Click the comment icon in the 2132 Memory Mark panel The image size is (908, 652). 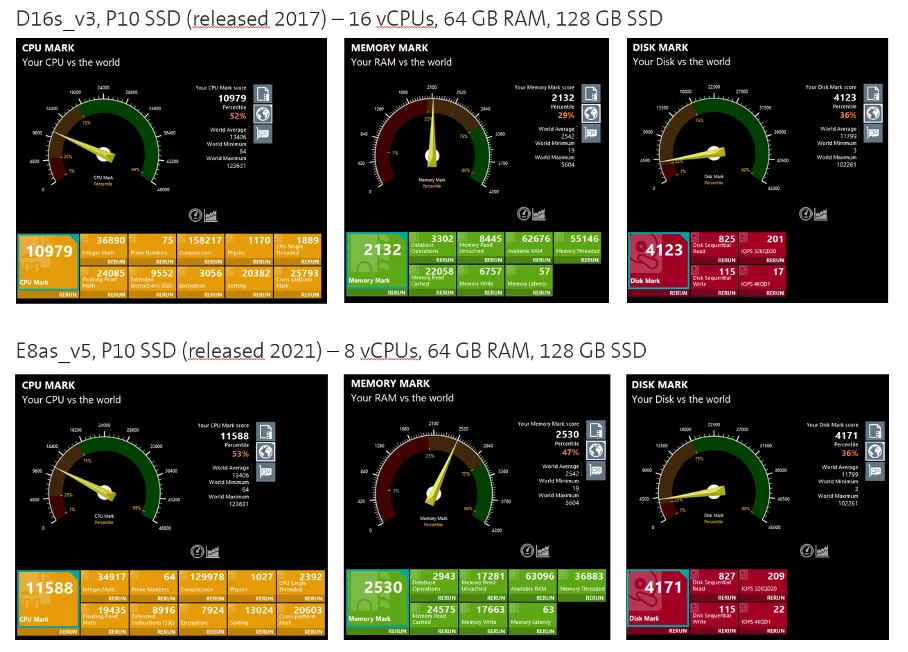click(591, 133)
